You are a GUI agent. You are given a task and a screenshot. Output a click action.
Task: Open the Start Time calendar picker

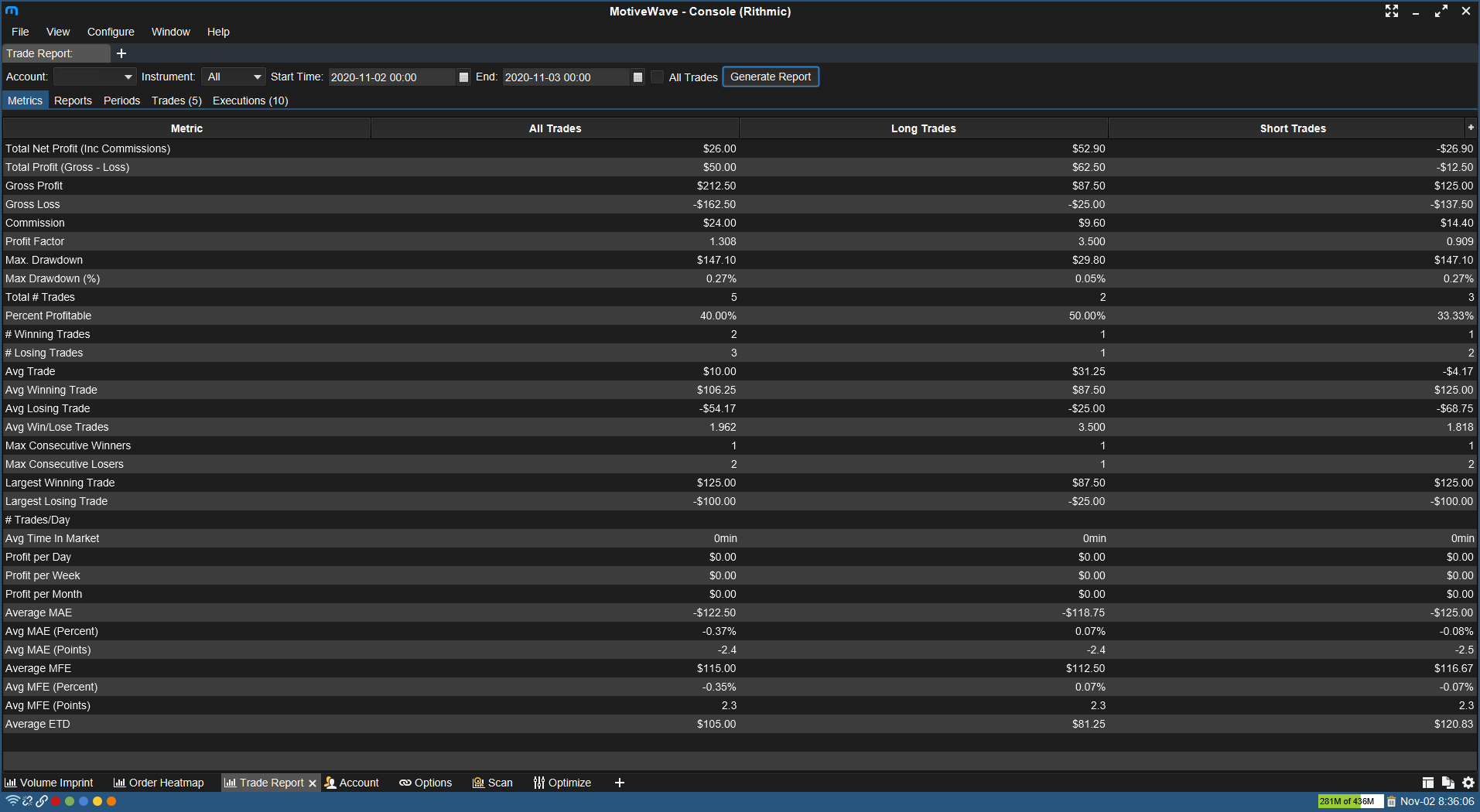(x=463, y=77)
